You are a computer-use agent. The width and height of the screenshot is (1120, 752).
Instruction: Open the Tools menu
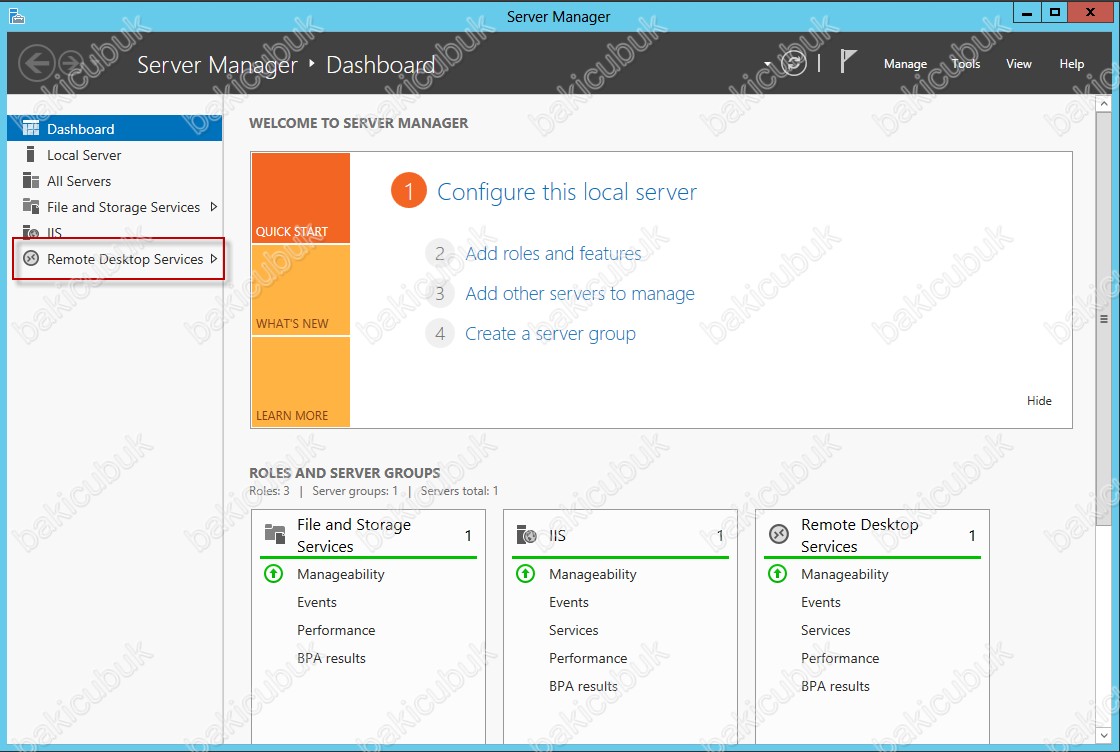(x=966, y=64)
